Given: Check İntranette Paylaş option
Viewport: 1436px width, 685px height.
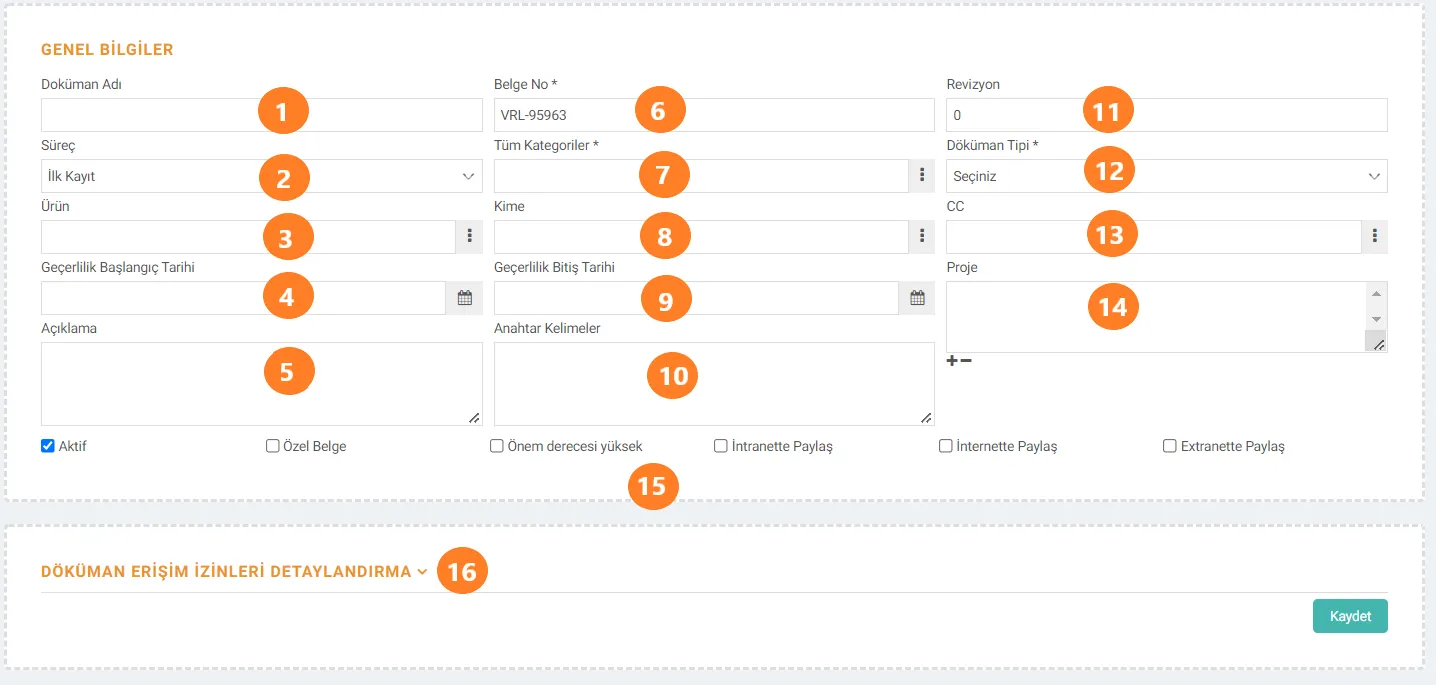Looking at the screenshot, I should tap(721, 447).
